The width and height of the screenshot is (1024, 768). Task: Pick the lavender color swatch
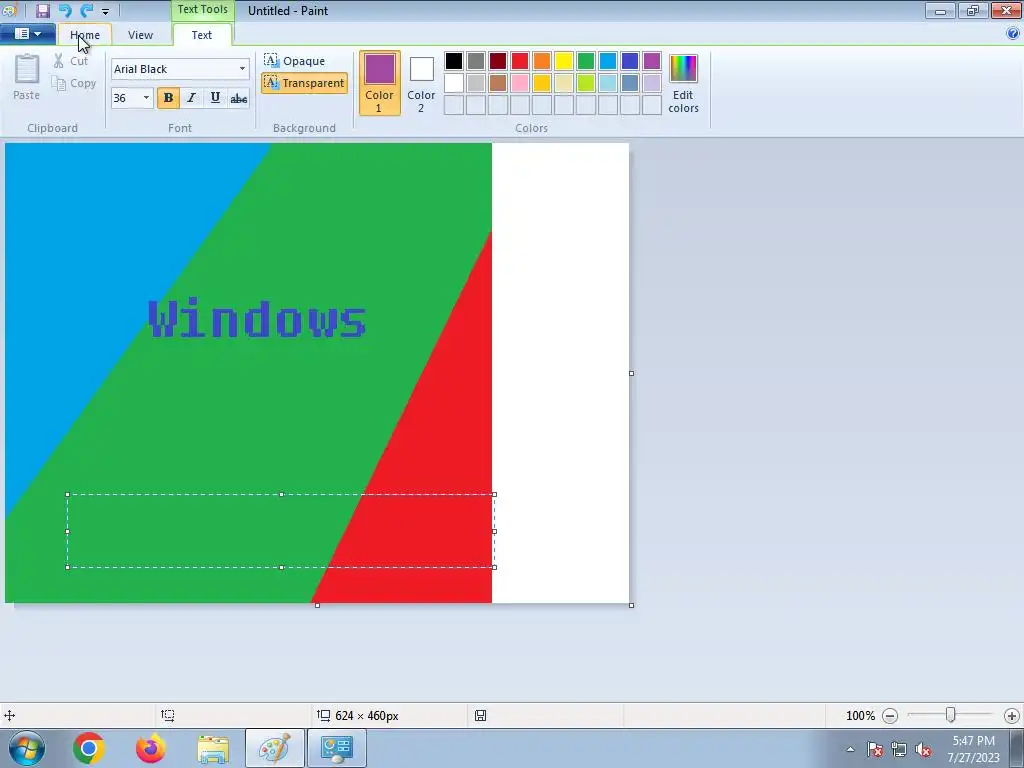652,83
